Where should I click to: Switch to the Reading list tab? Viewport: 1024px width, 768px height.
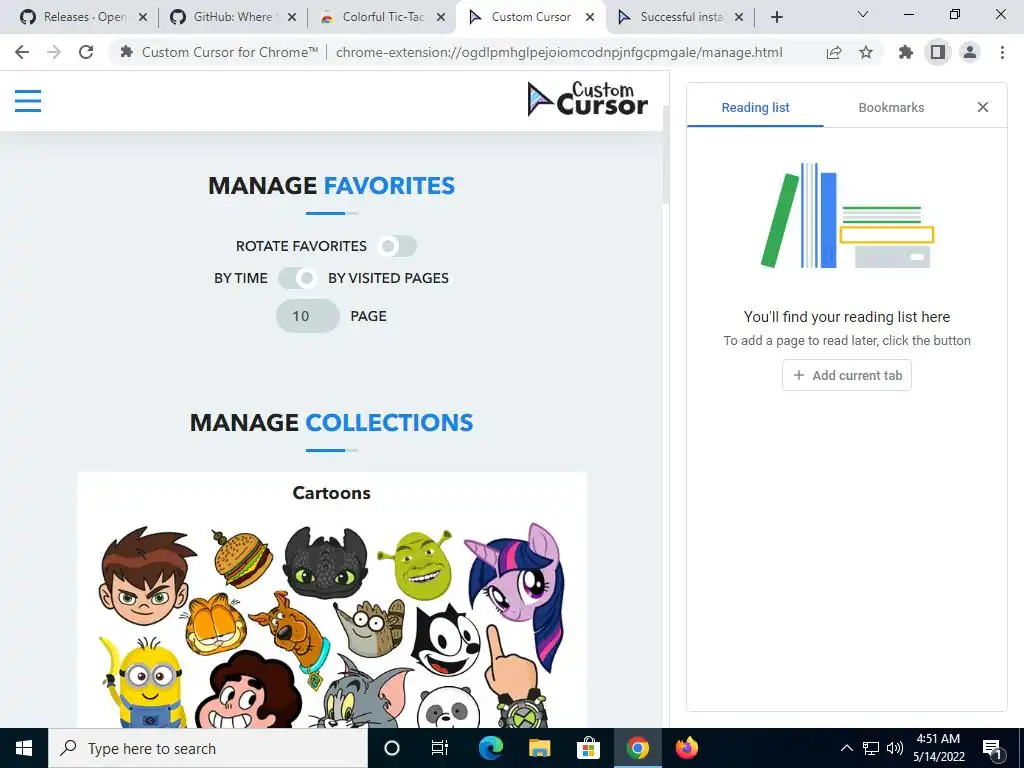point(755,108)
